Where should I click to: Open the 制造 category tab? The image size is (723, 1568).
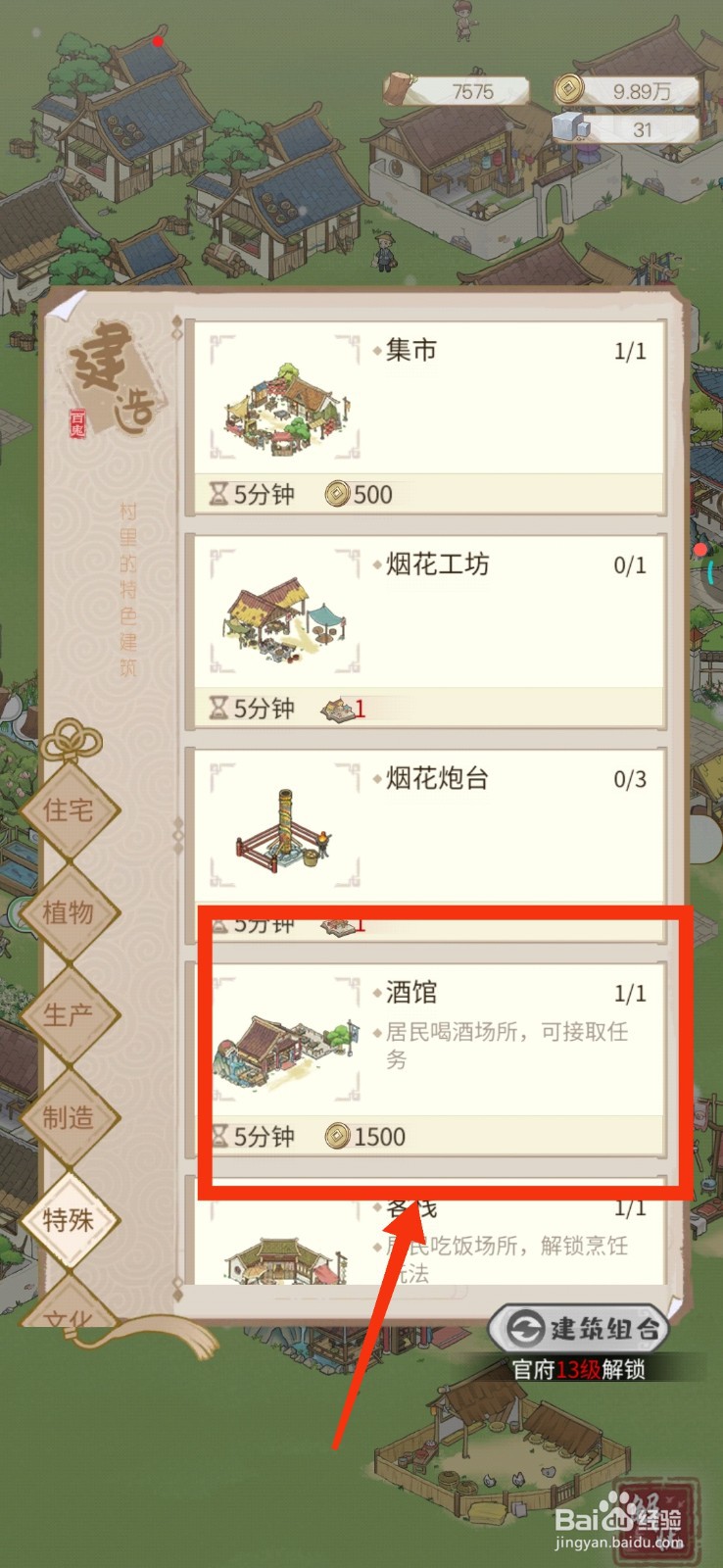69,1117
